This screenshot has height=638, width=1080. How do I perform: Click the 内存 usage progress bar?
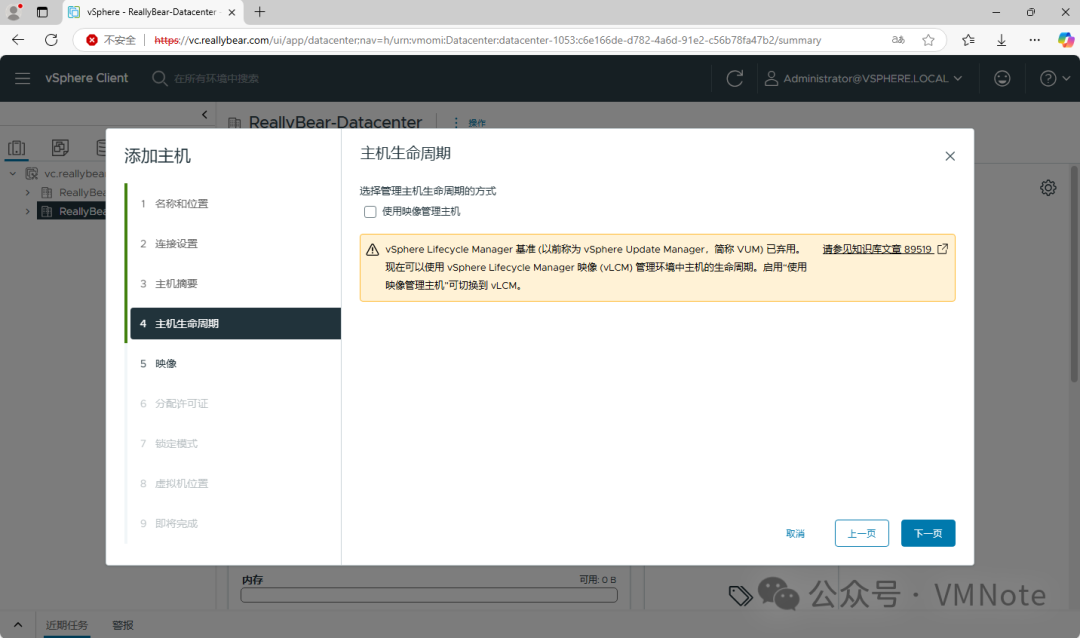pos(428,595)
